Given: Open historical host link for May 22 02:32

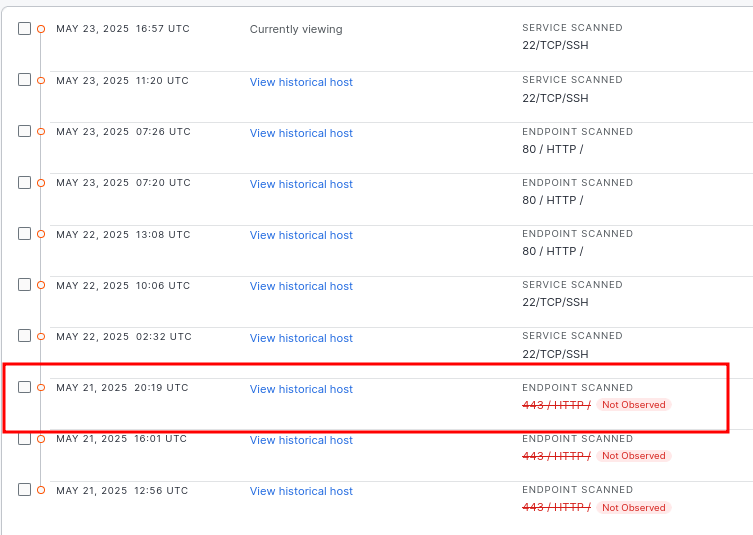Looking at the screenshot, I should (301, 338).
